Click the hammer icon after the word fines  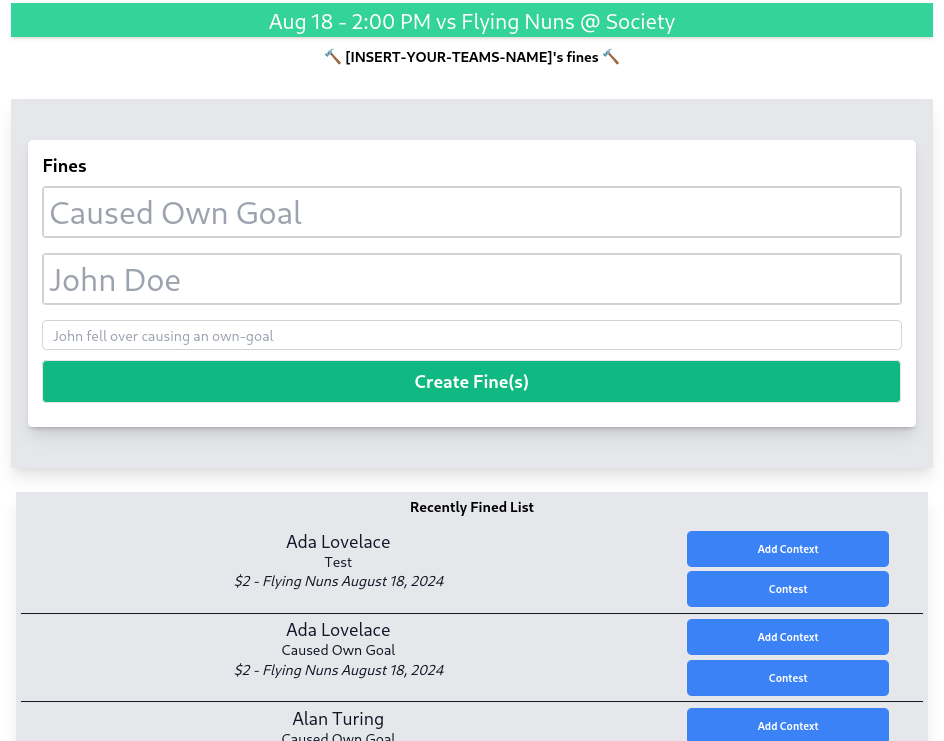611,57
